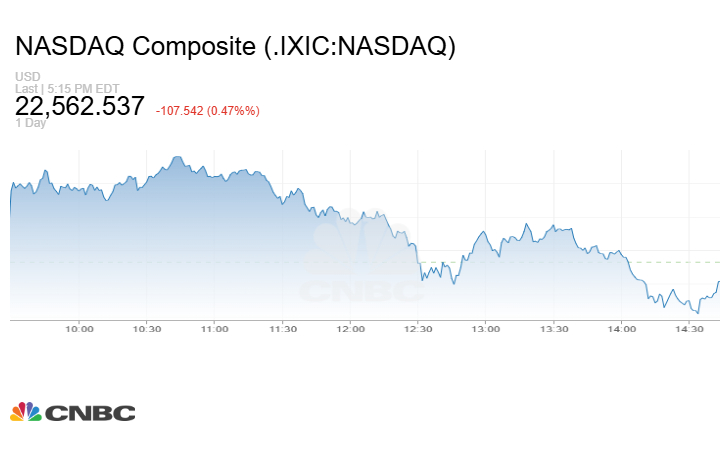Viewport: 720px width, 450px height.
Task: Click the 13:00 time axis label
Action: 486,328
